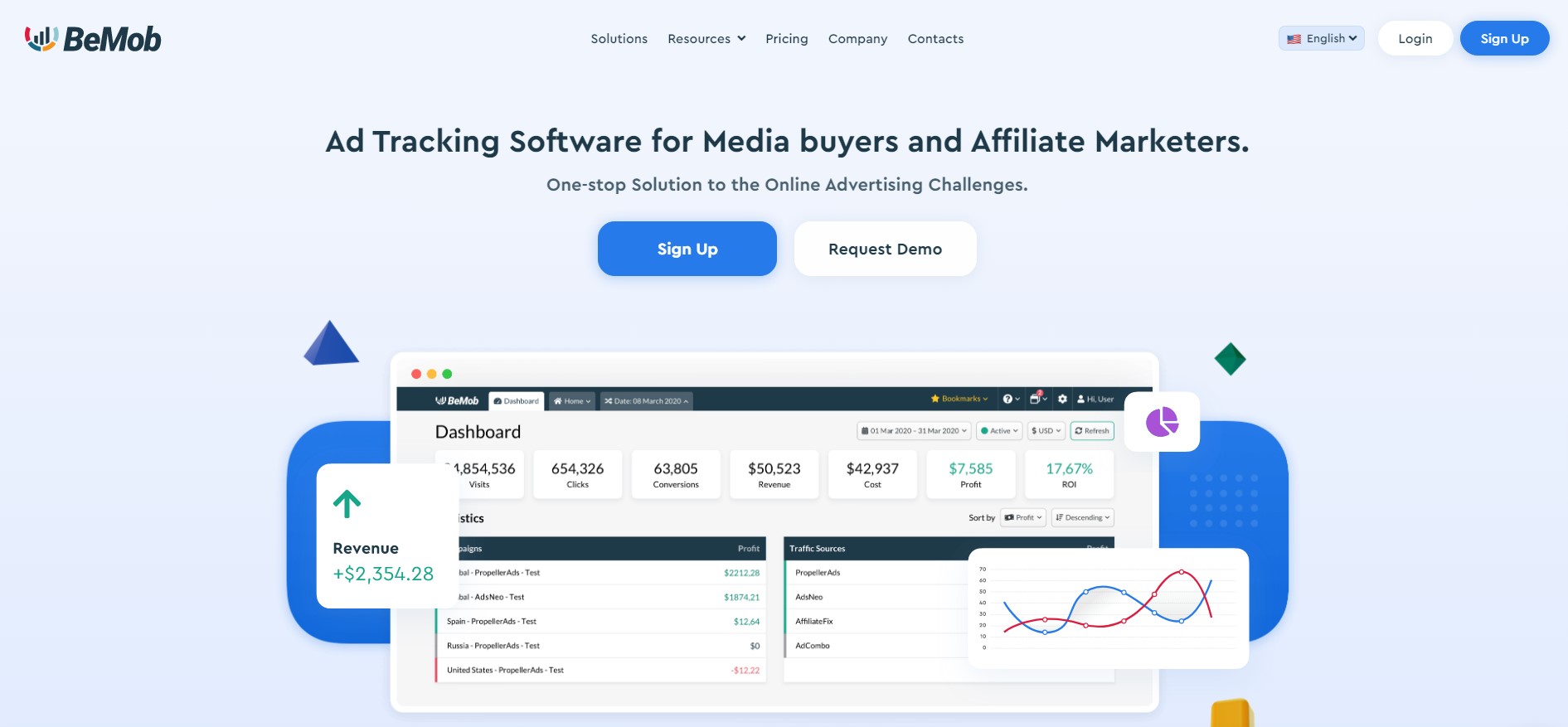Click the green up arrow on the Revenue card

click(x=347, y=504)
